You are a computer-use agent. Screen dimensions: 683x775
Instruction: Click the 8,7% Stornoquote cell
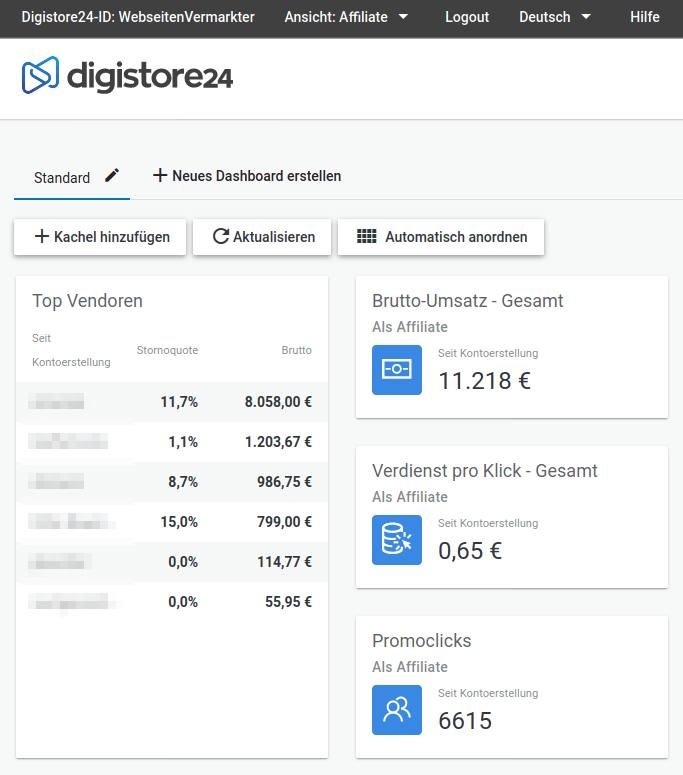pos(183,482)
